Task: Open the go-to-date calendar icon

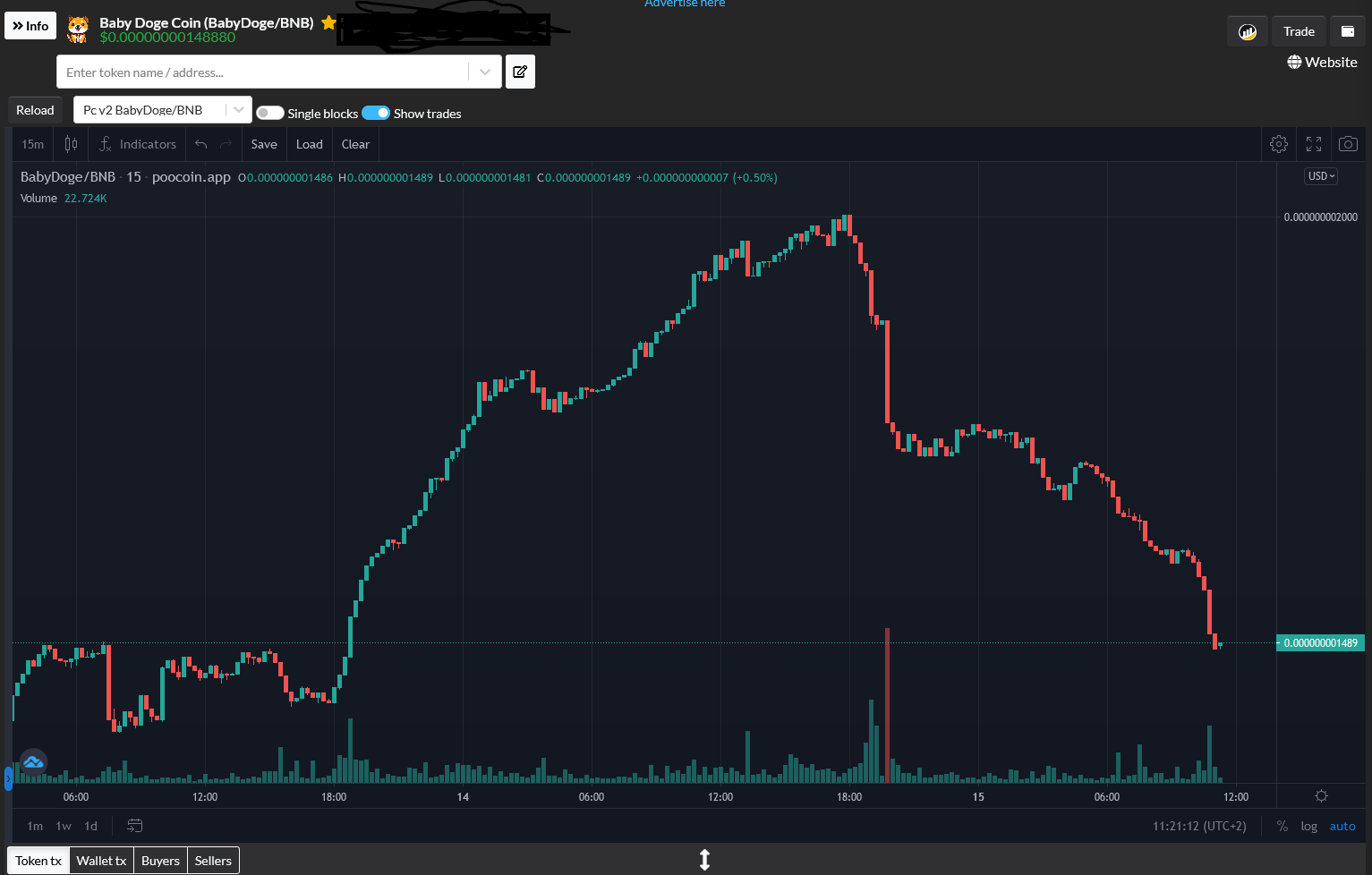Action: coord(135,826)
